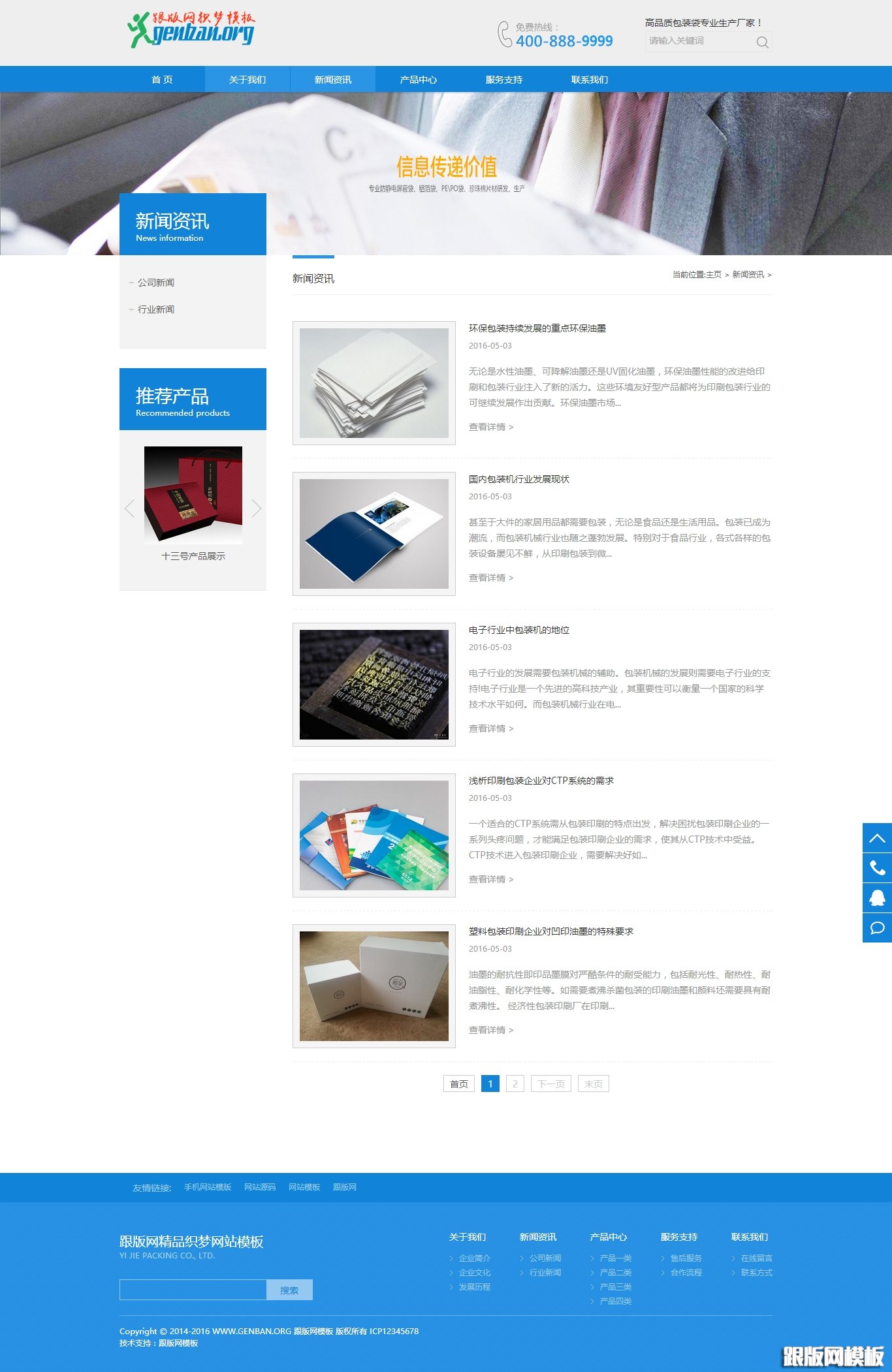
Task: Click 查看详情 under 电子行业 article
Action: [491, 728]
